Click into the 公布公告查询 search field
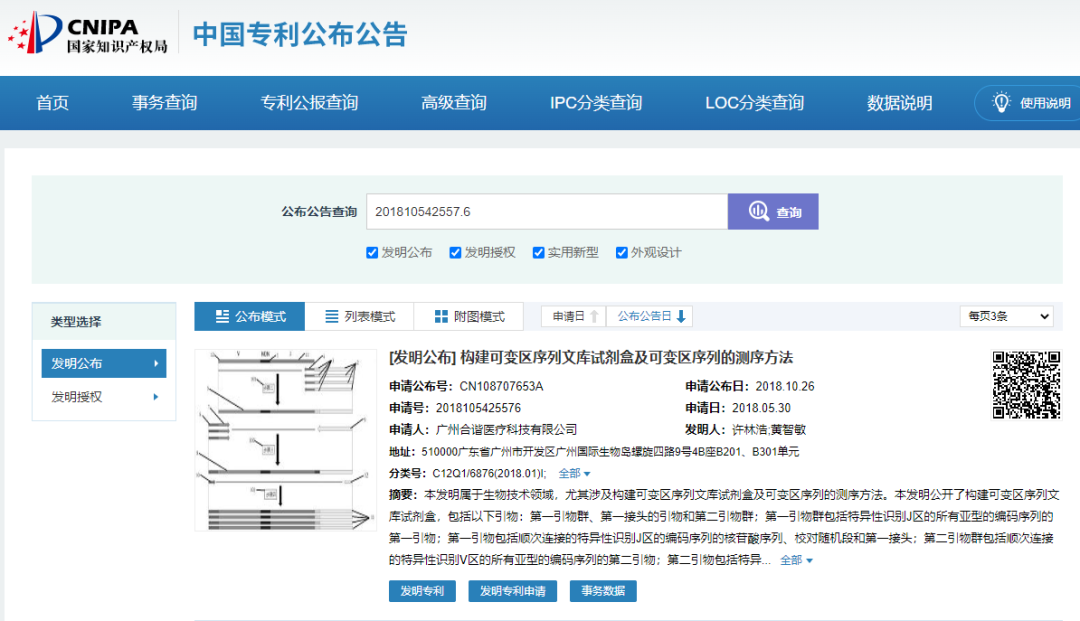 click(x=547, y=211)
